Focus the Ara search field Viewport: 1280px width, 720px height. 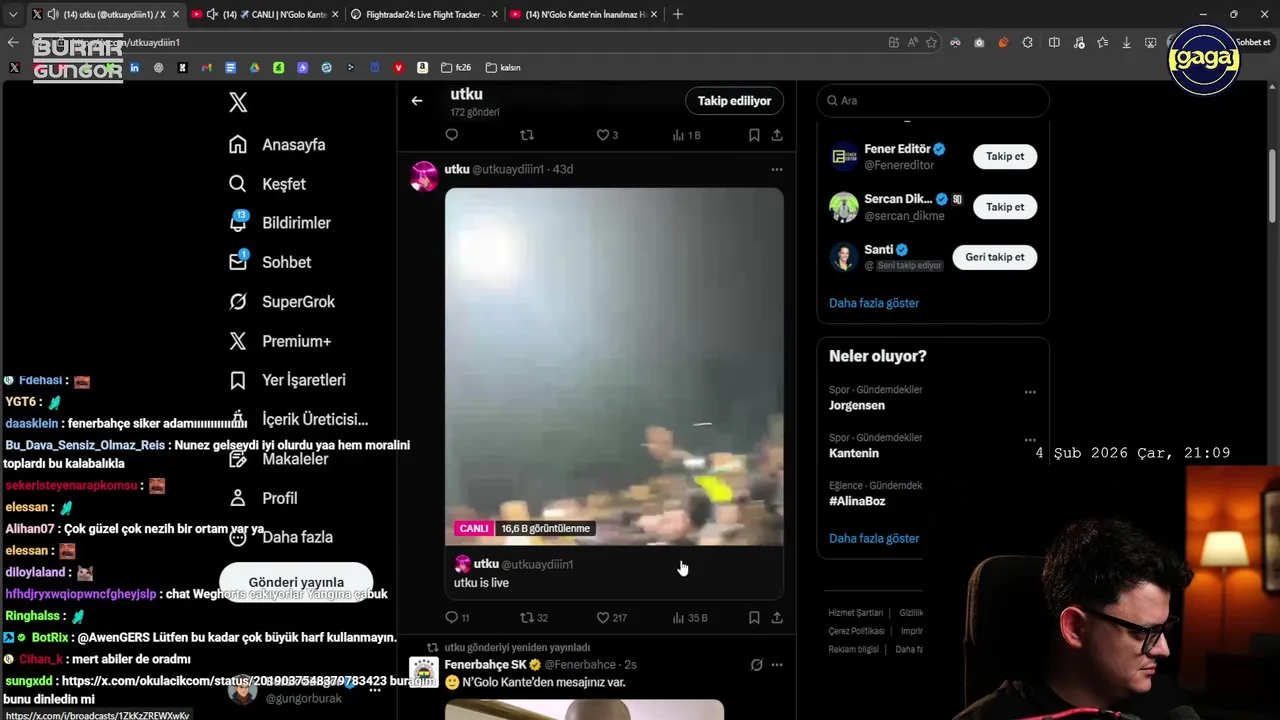click(x=933, y=101)
